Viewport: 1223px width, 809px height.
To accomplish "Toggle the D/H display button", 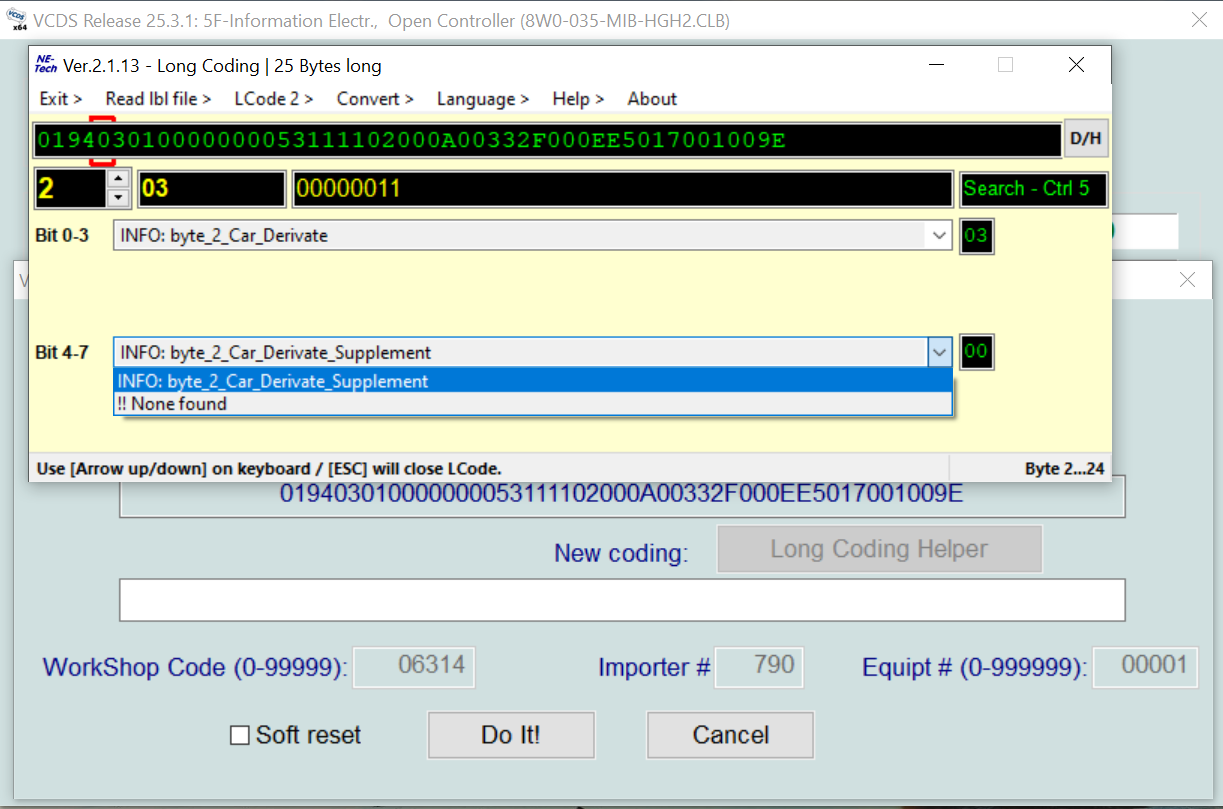I will click(x=1086, y=140).
